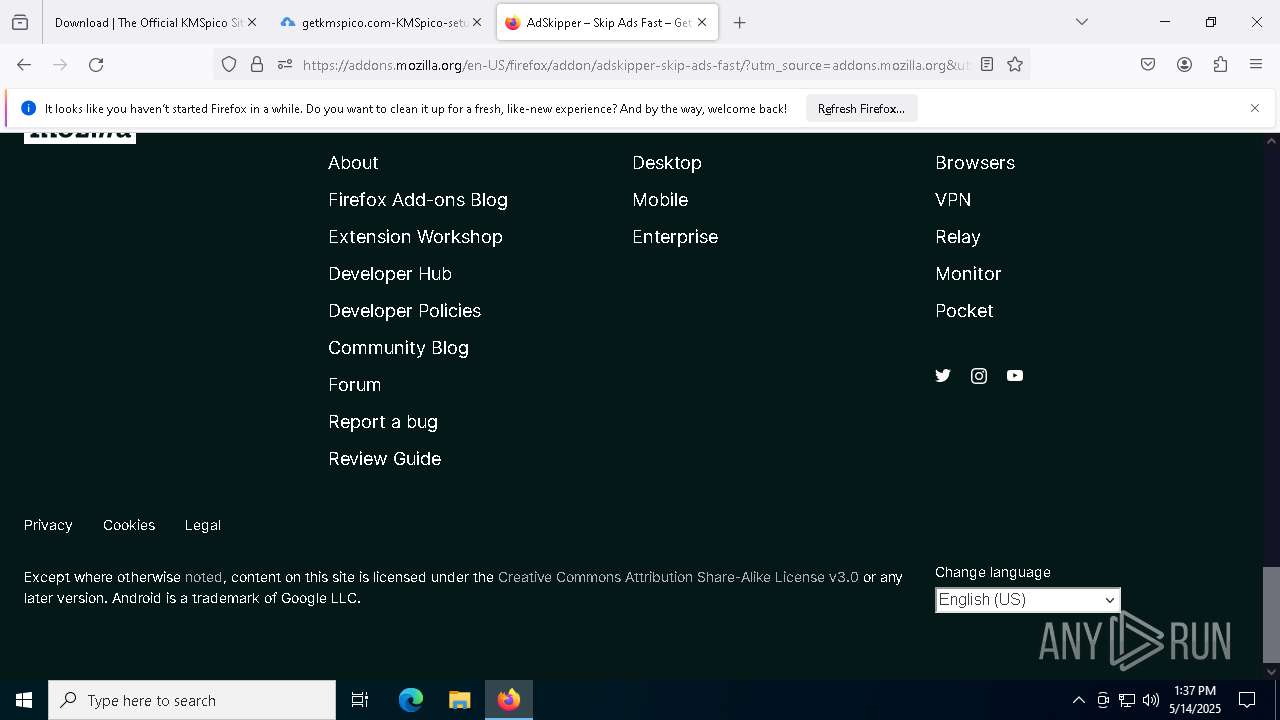Click the Windows taskbar search box

[192, 700]
